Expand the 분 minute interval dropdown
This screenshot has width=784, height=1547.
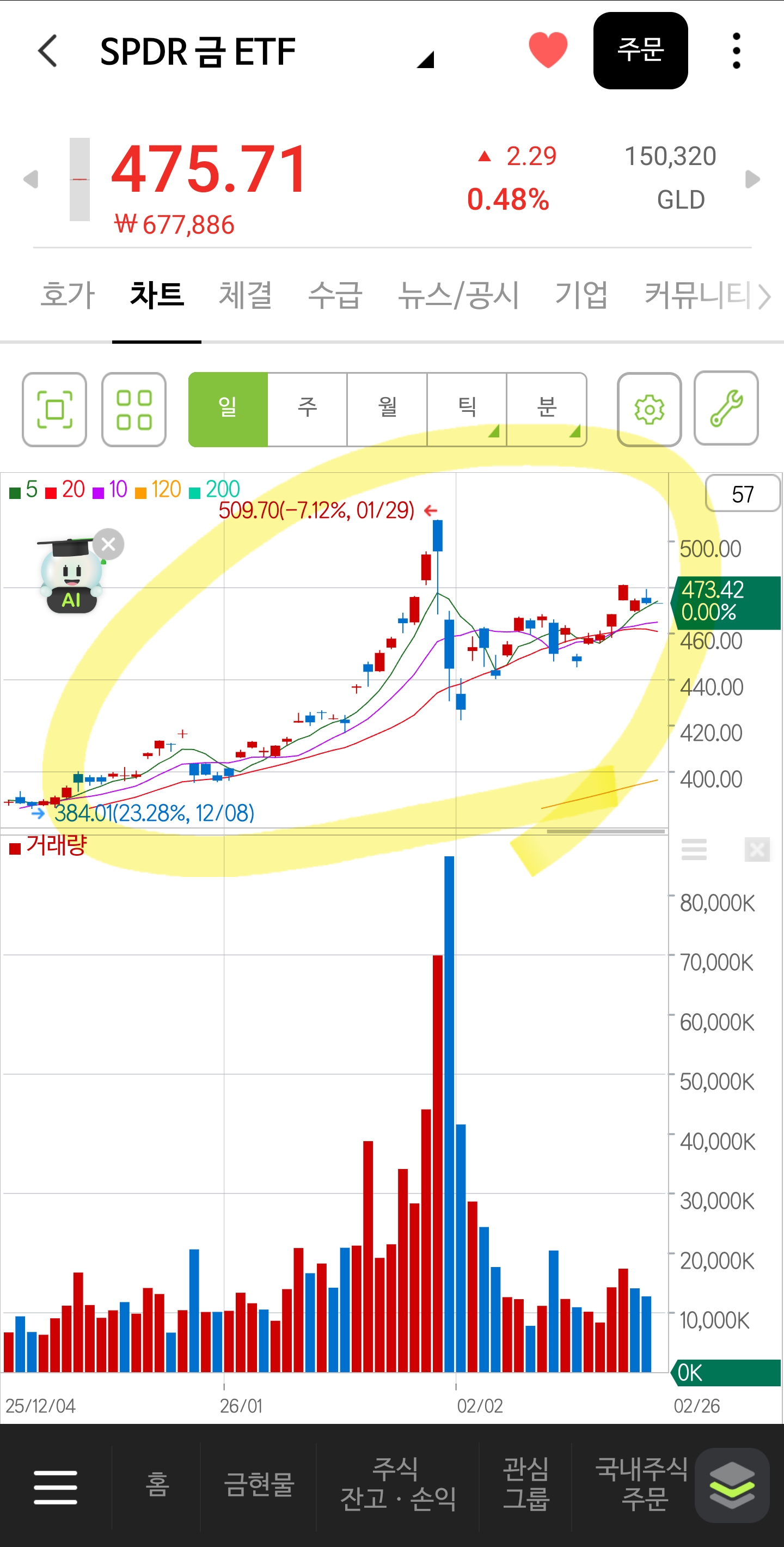546,409
